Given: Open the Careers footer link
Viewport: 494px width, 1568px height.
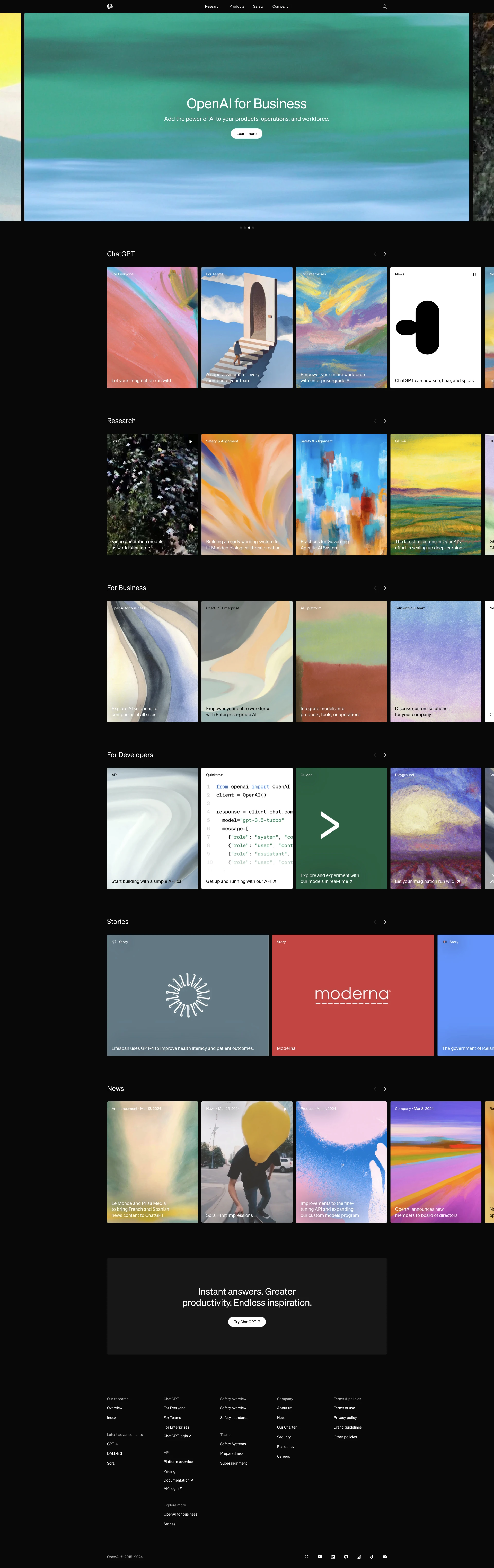Looking at the screenshot, I should point(284,1457).
